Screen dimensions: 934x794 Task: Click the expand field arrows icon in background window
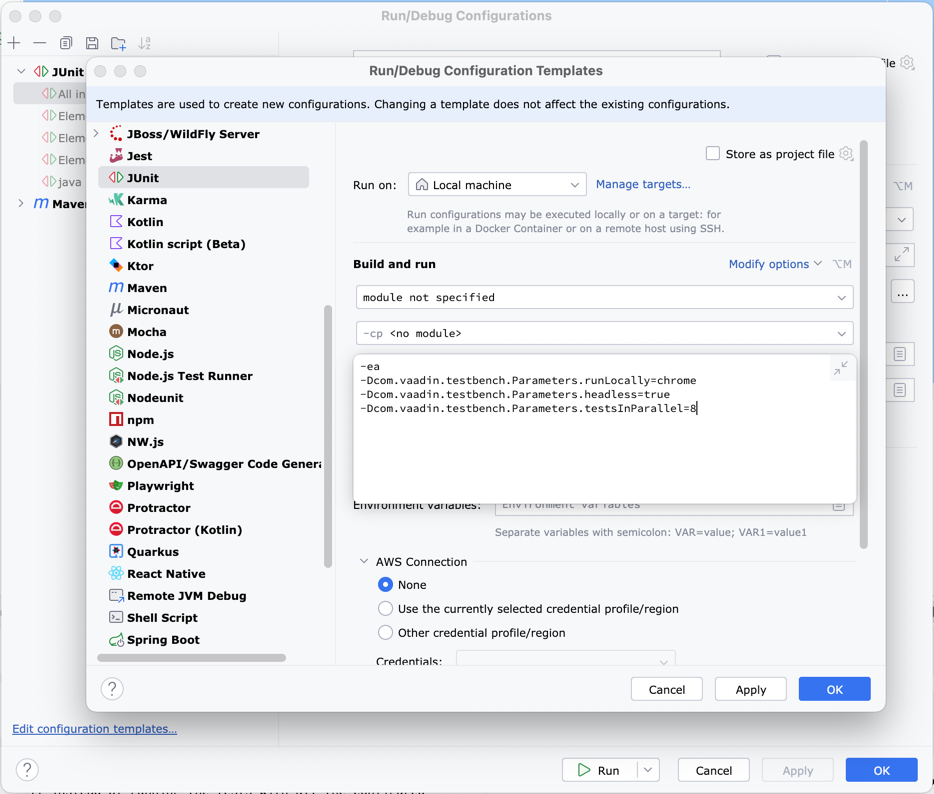[x=902, y=255]
